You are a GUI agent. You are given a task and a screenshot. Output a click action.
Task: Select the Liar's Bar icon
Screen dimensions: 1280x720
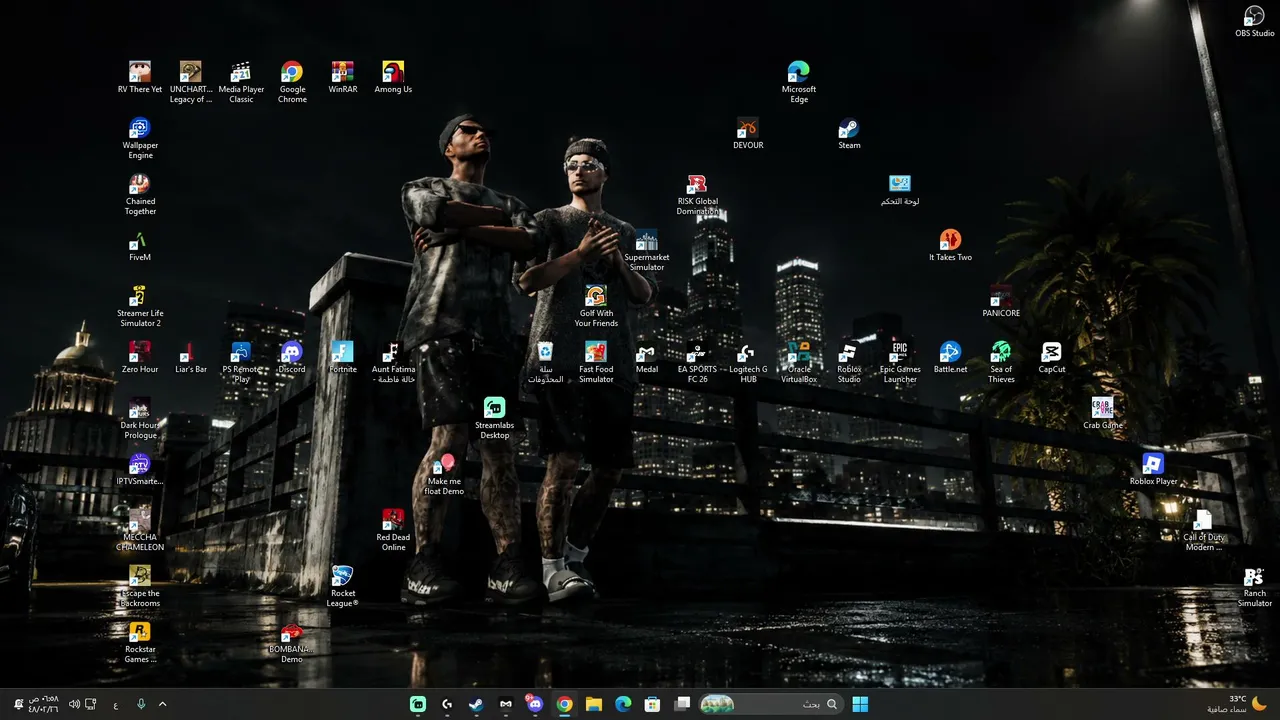click(x=191, y=358)
